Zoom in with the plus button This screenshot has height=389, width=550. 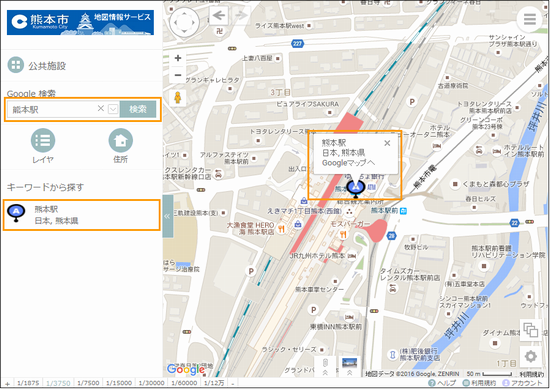coord(178,58)
